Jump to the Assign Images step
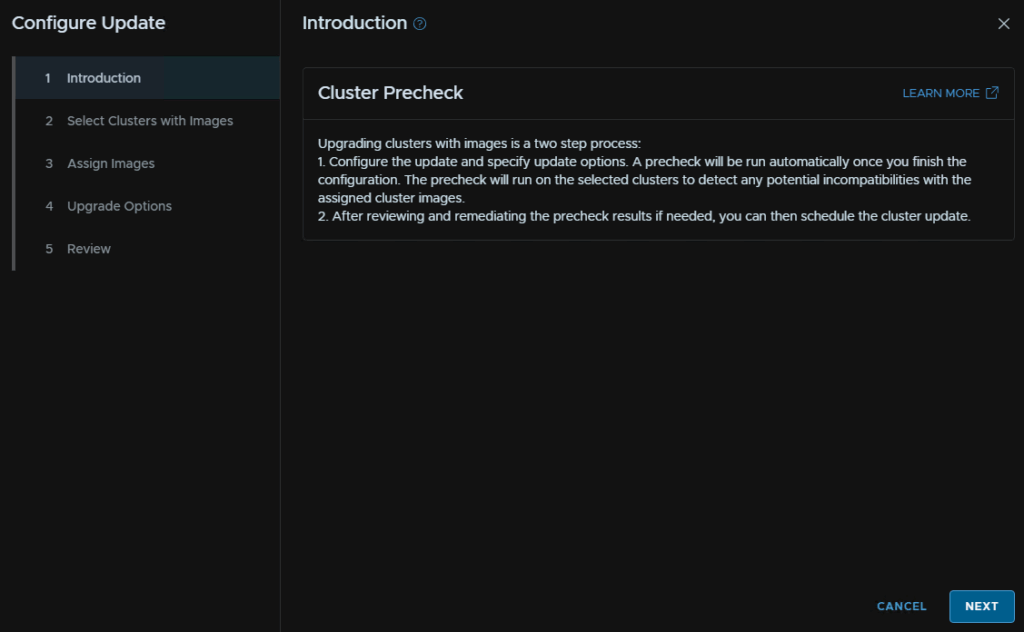This screenshot has width=1024, height=632. (x=111, y=163)
